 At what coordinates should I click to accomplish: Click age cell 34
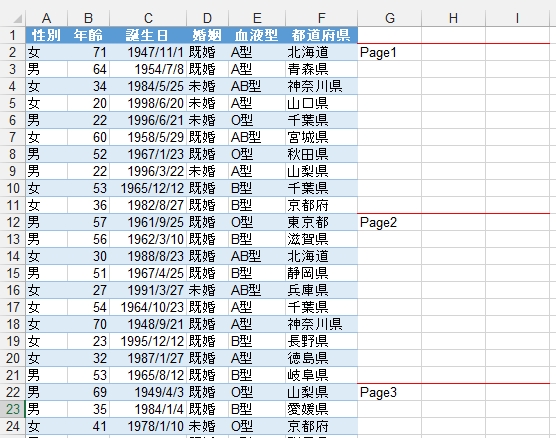coord(88,86)
